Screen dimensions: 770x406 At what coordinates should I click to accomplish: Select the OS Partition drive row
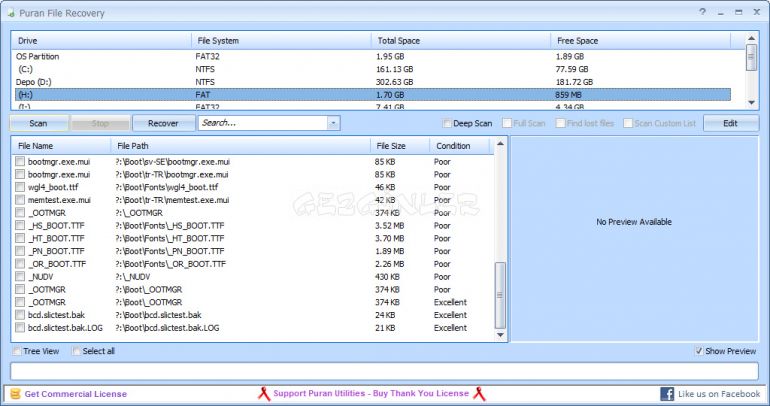[372, 56]
